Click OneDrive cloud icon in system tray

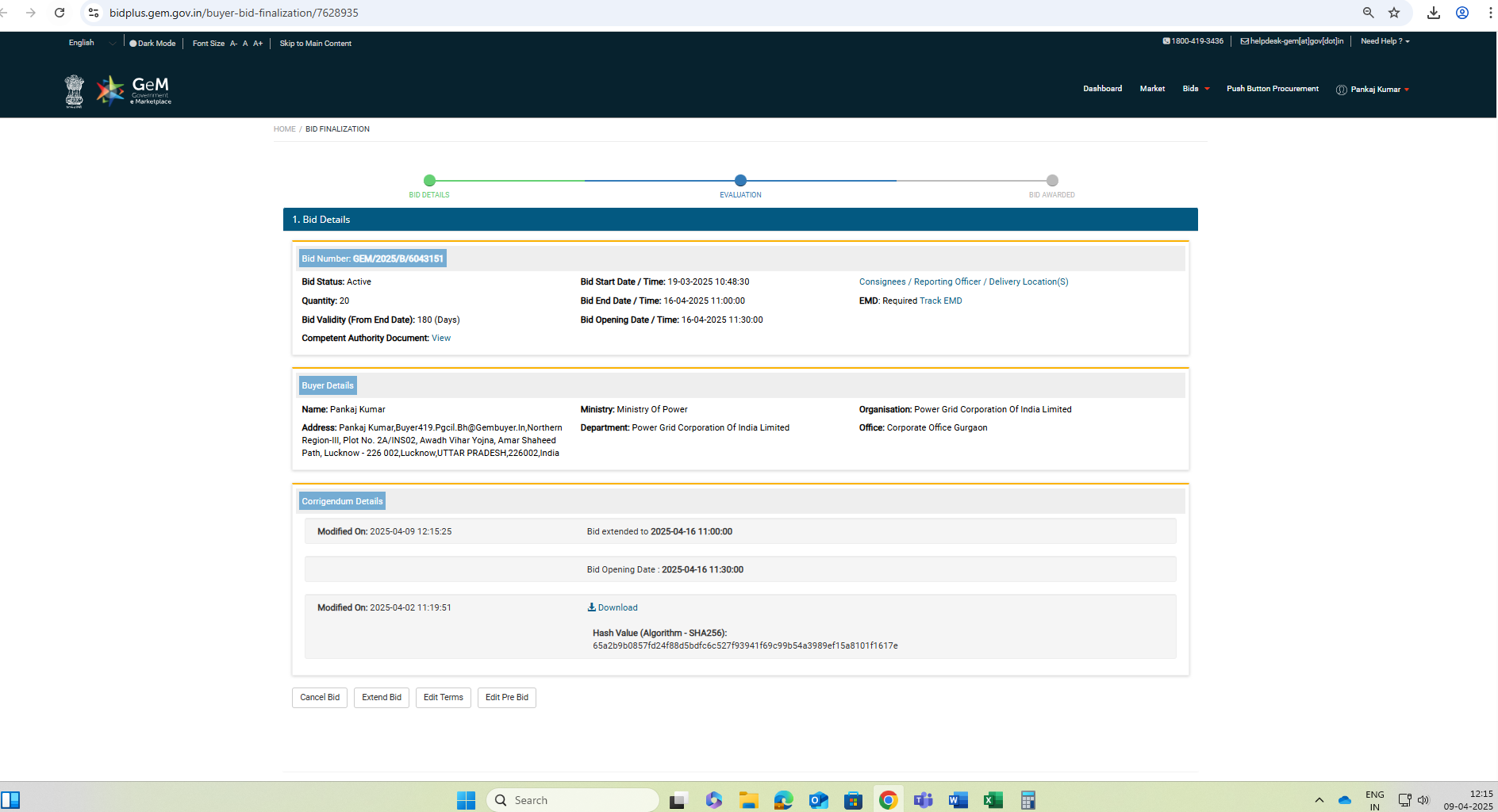(x=1344, y=800)
